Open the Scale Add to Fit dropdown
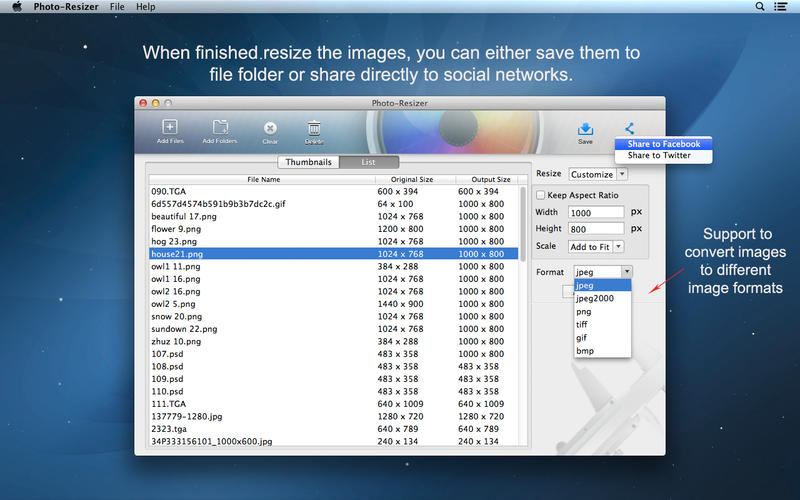Screen dimensions: 800x500 pyautogui.click(x=596, y=246)
